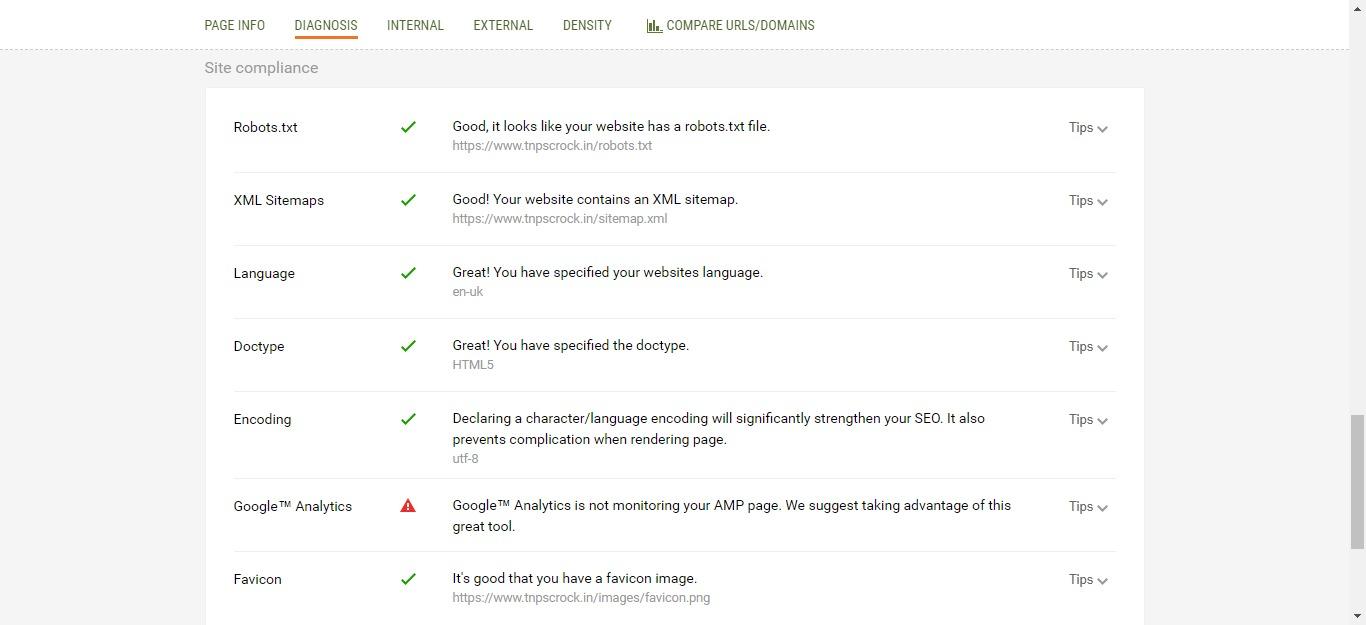The width and height of the screenshot is (1366, 625).
Task: Expand Tips next to Google Analytics warning
Action: click(1088, 506)
